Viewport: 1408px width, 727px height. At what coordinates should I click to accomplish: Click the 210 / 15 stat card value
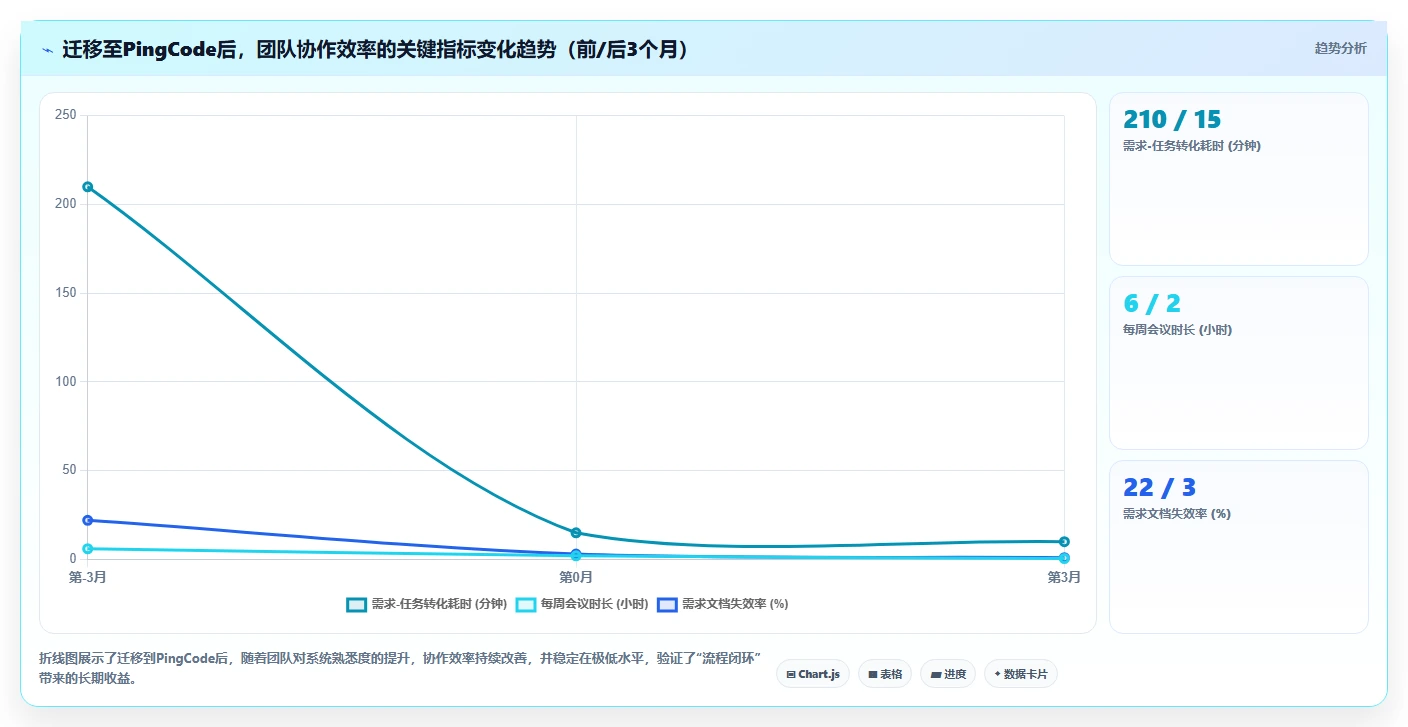tap(1172, 120)
